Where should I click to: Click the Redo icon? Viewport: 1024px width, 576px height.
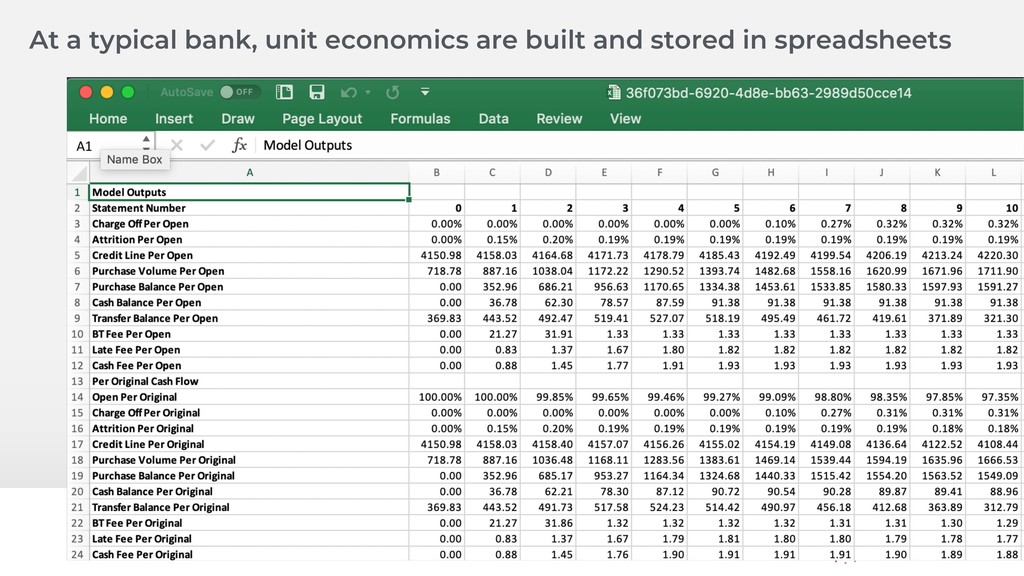(393, 92)
